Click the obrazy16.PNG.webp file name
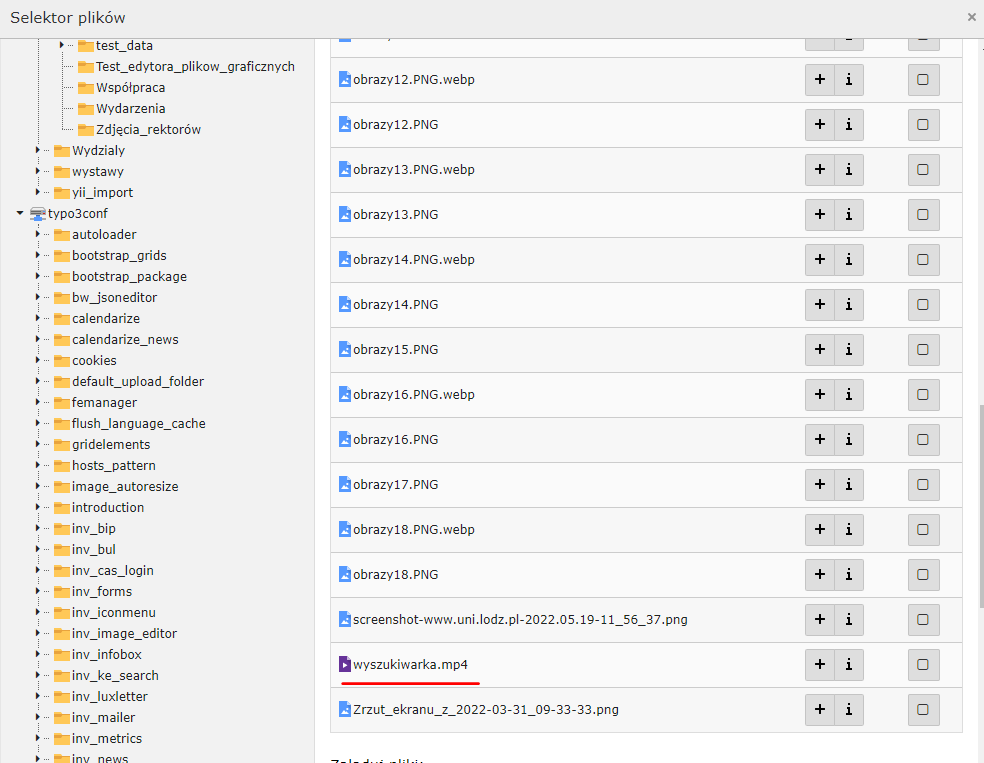 click(x=413, y=395)
